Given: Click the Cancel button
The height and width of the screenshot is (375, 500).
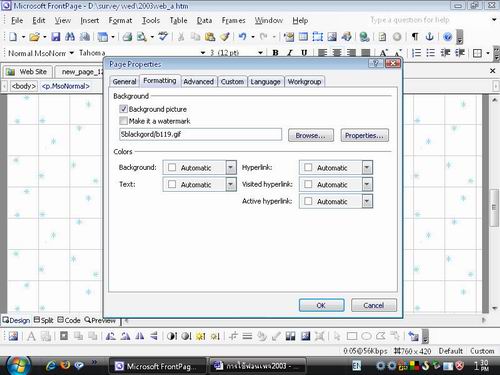Looking at the screenshot, I should [374, 305].
